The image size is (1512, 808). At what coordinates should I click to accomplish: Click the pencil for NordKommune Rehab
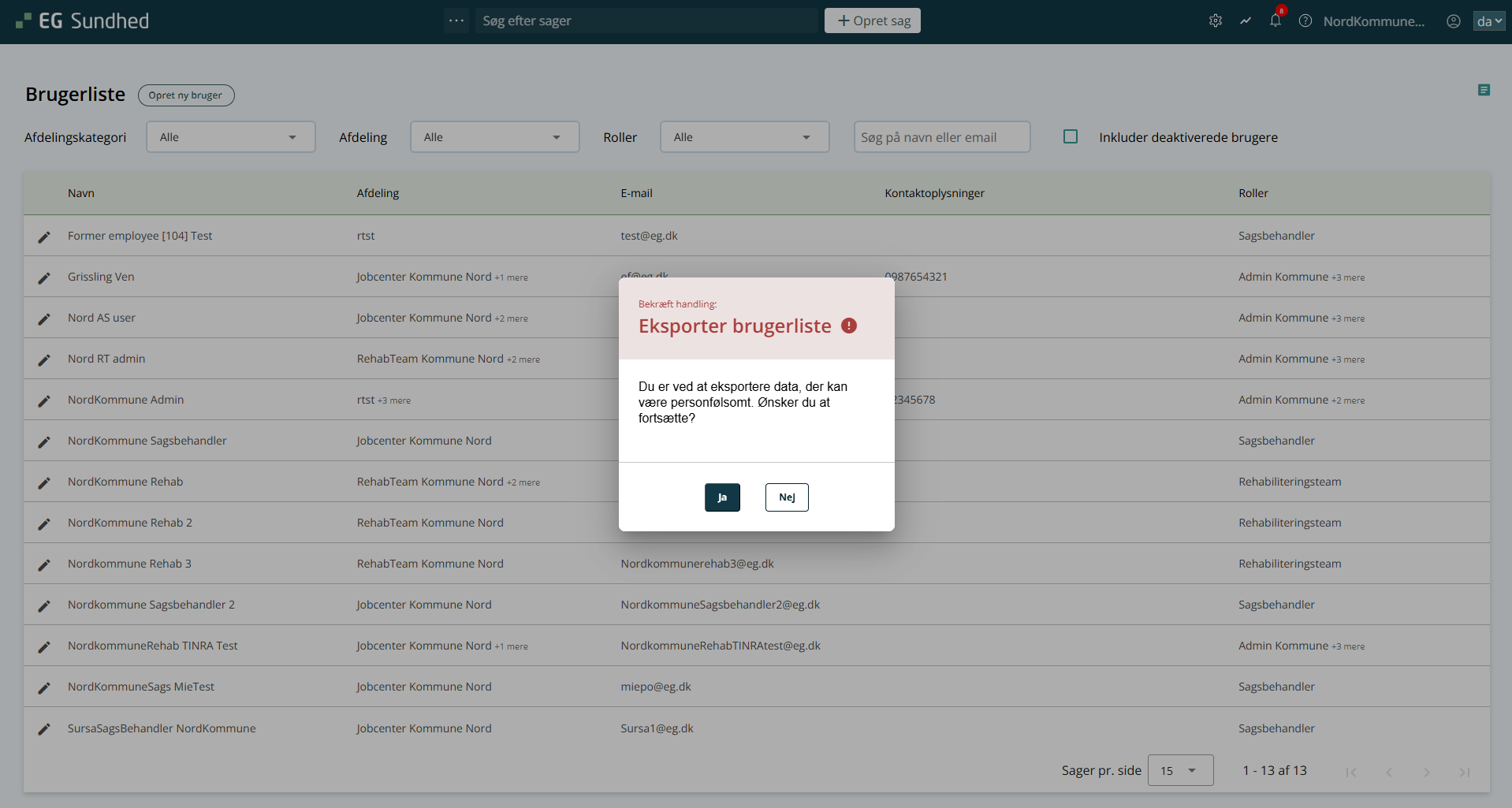click(x=44, y=482)
